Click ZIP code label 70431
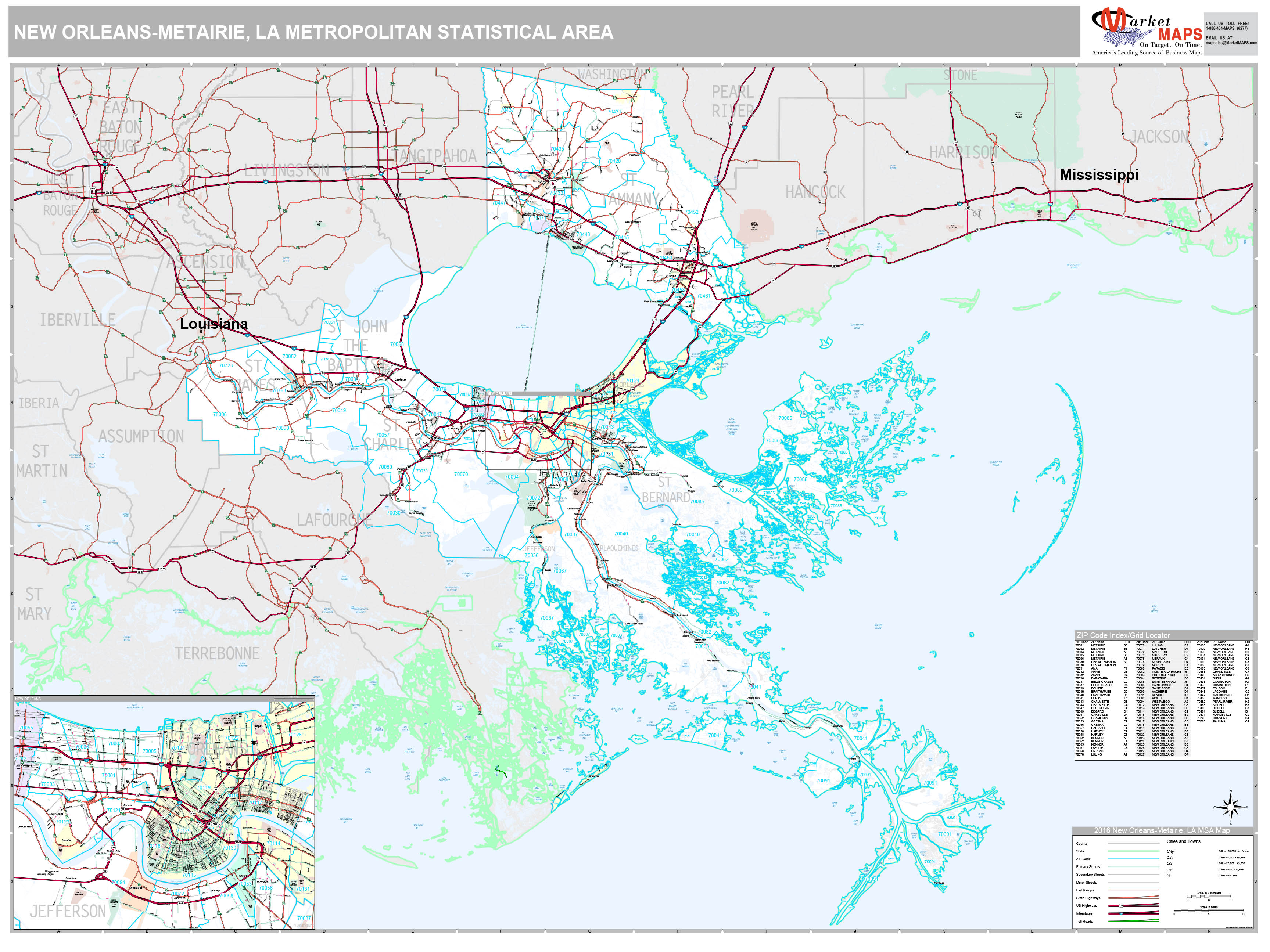 (x=614, y=112)
